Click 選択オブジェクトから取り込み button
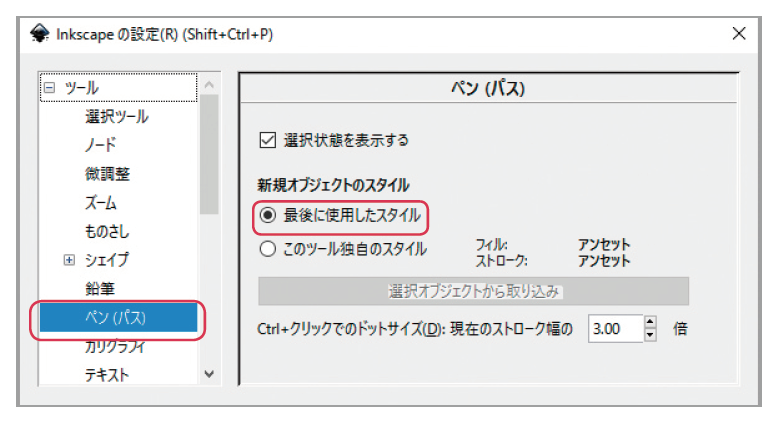Screen dimensions: 778x423 point(473,291)
